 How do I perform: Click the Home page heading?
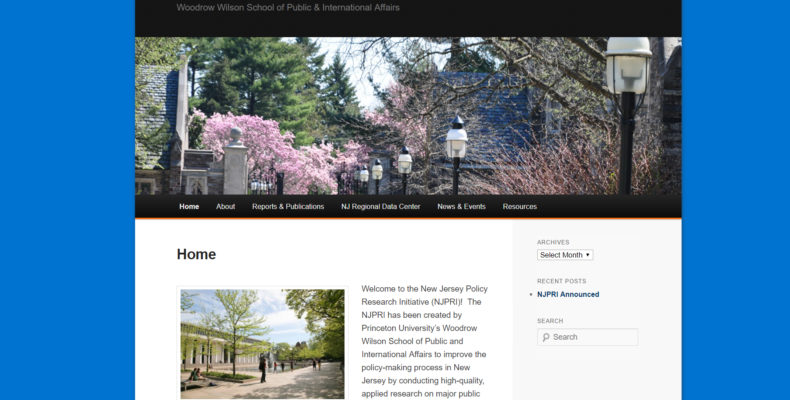point(196,254)
